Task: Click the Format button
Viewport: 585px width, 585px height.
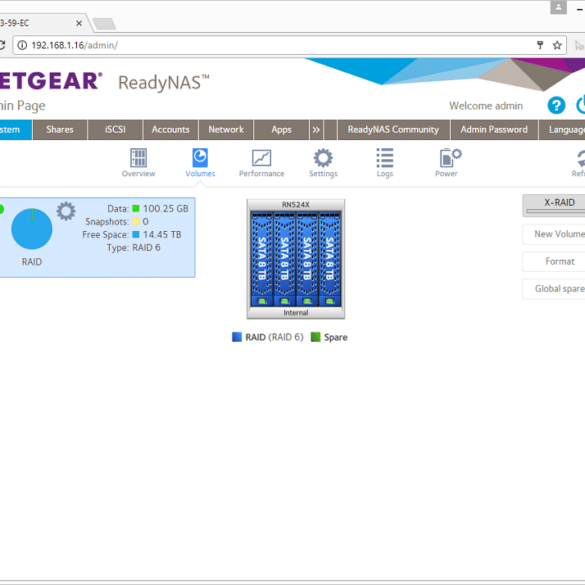Action: pos(554,261)
